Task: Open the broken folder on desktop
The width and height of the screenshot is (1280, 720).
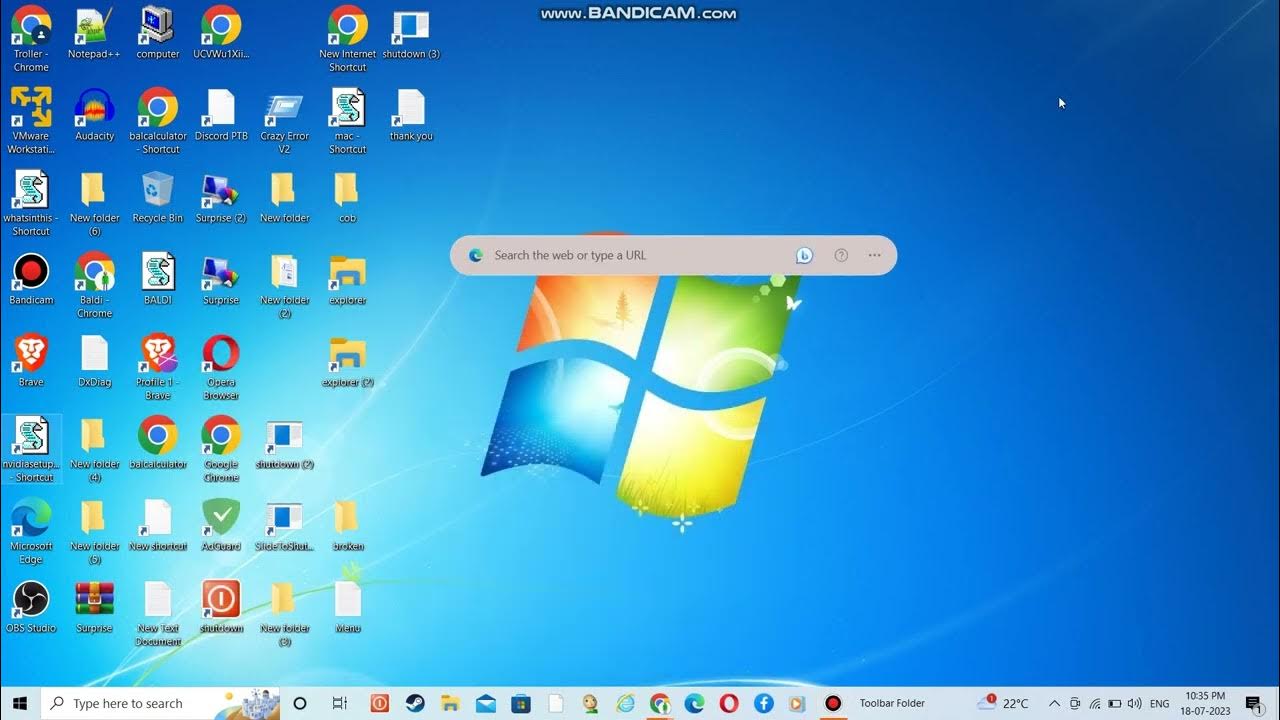Action: coord(347,524)
